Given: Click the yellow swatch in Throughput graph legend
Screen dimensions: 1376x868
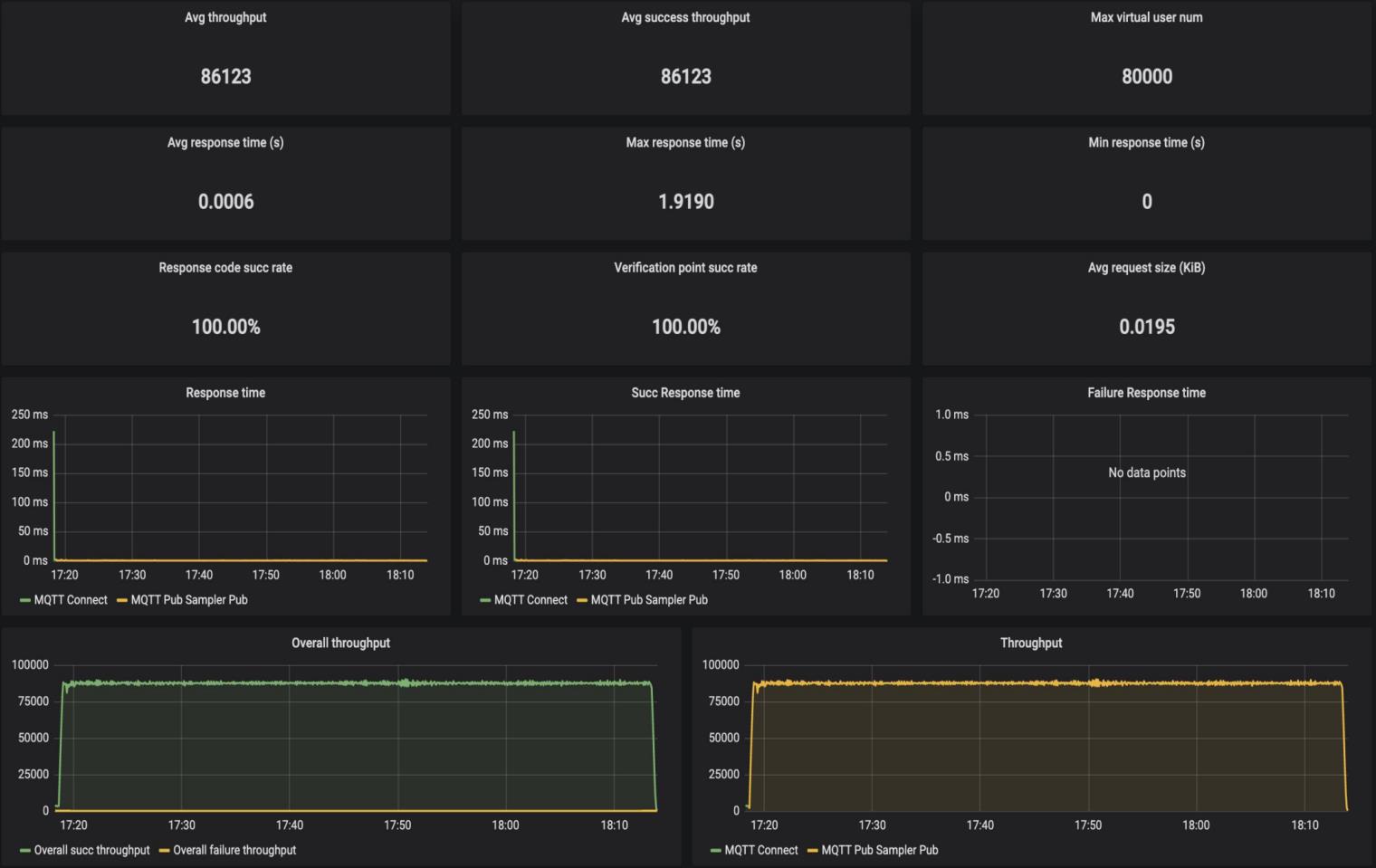Looking at the screenshot, I should point(813,851).
